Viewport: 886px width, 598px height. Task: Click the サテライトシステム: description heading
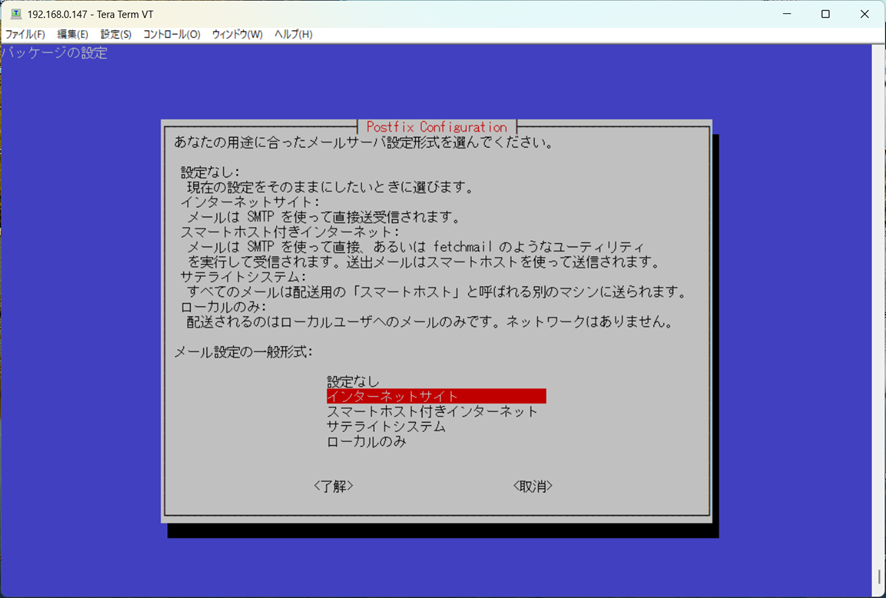244,277
